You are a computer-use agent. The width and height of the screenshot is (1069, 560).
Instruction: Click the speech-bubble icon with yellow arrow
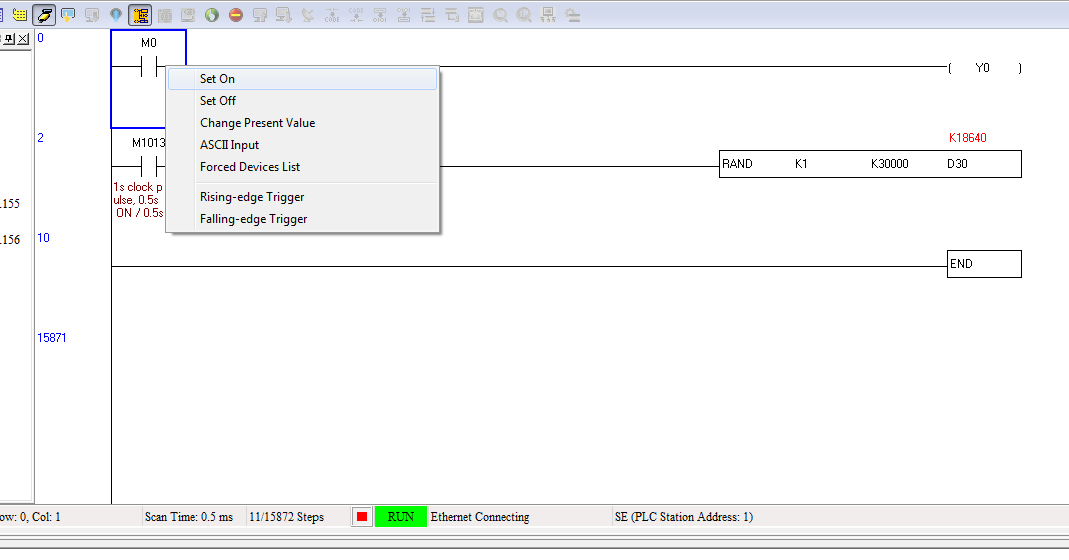pyautogui.click(x=68, y=15)
